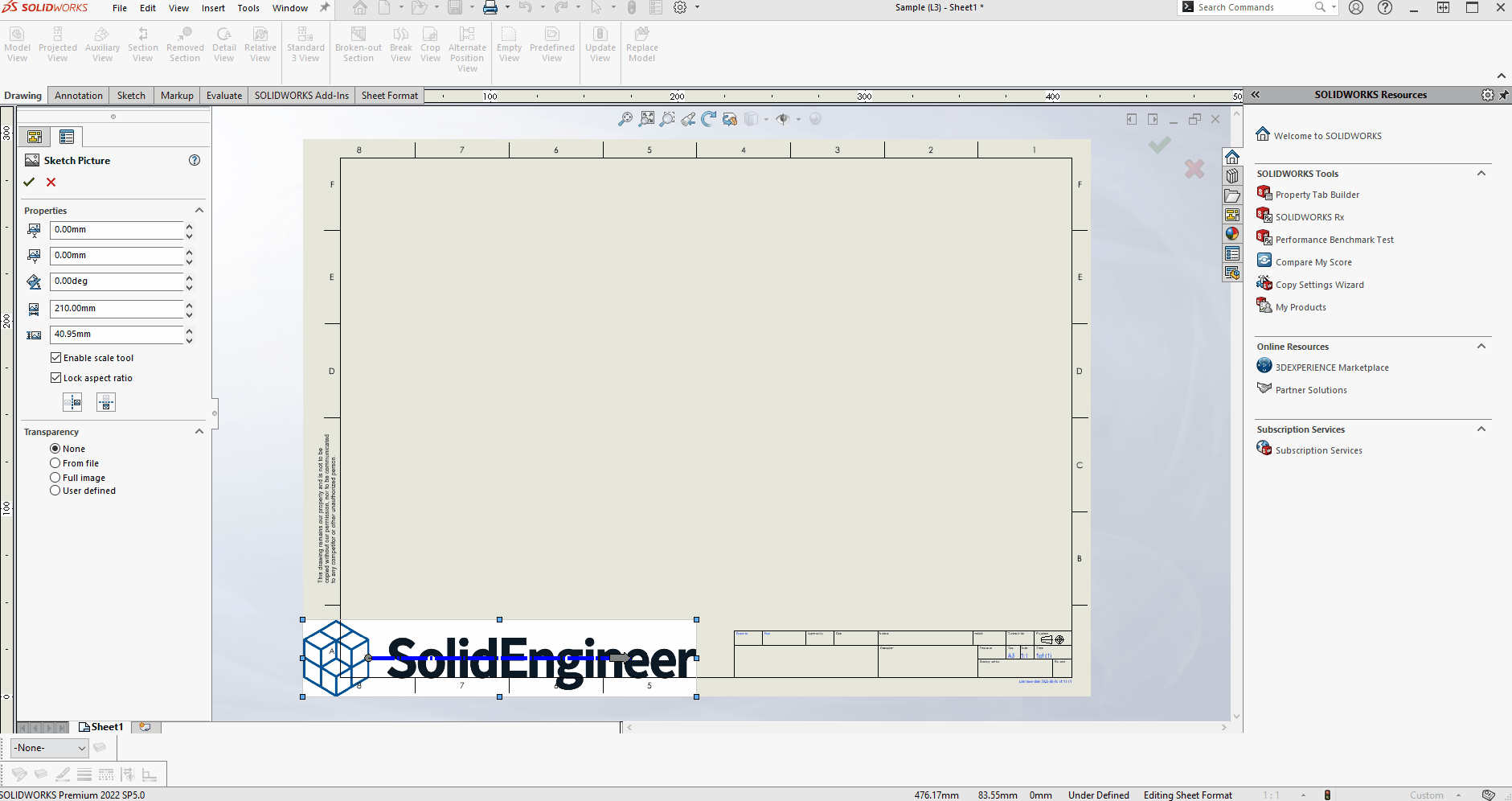Cancel Sketch Picture with the red X
Viewport: 1512px width, 801px height.
pos(51,183)
